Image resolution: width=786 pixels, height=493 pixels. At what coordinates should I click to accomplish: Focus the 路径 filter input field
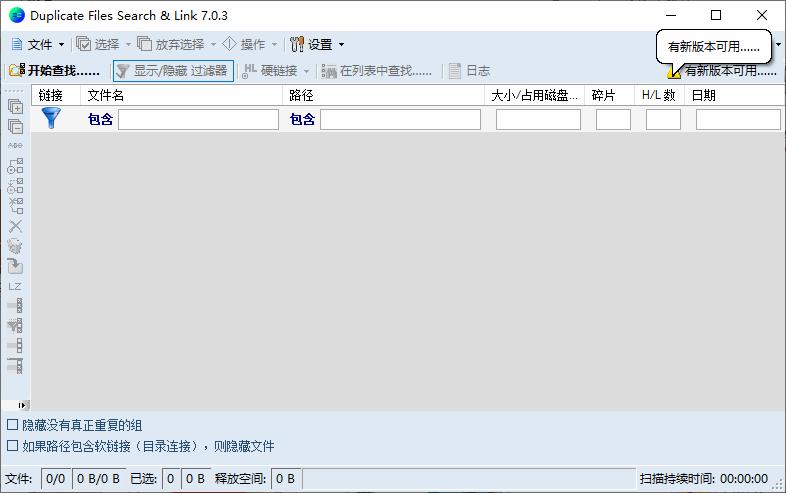pyautogui.click(x=401, y=120)
